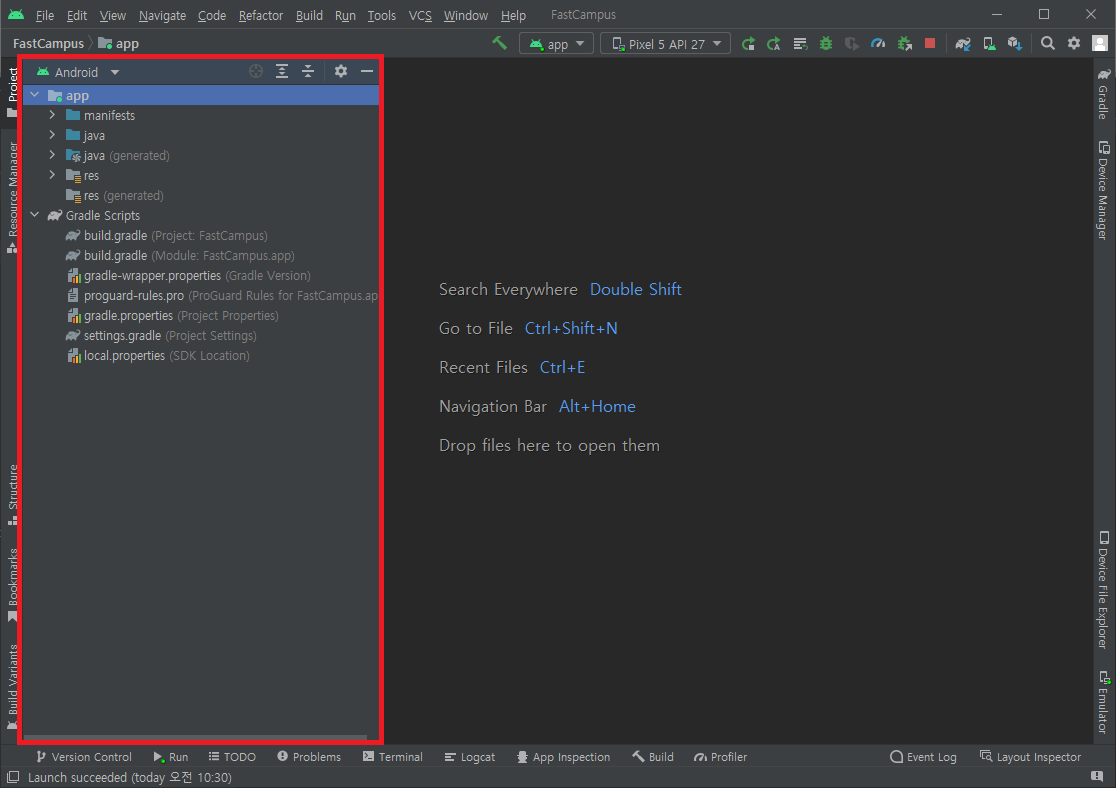Open the Navigate menu

162,15
